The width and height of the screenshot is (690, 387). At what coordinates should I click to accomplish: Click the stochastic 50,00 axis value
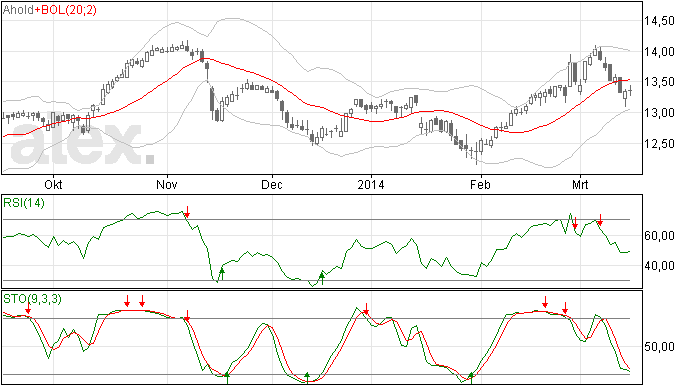pos(659,347)
